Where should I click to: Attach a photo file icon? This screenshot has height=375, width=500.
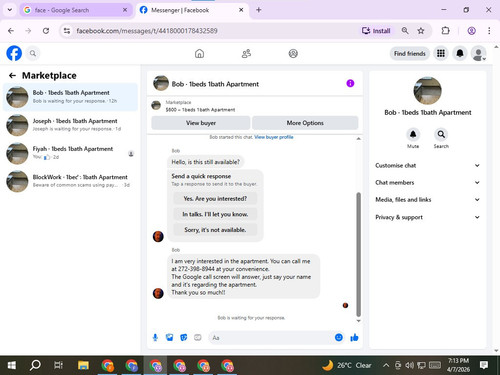click(170, 338)
